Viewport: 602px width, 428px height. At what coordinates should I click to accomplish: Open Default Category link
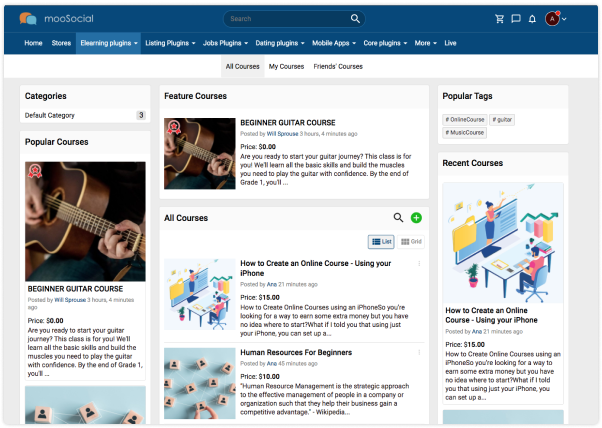click(x=50, y=115)
